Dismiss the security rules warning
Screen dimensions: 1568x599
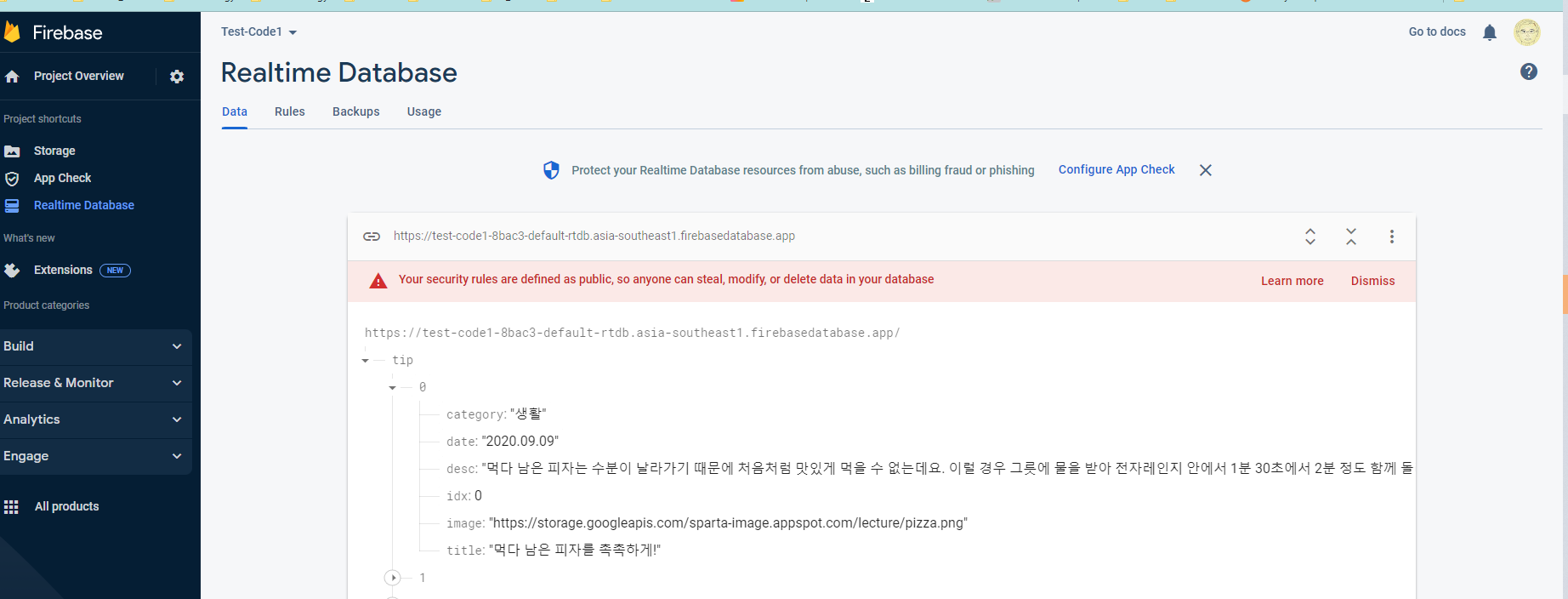1373,281
